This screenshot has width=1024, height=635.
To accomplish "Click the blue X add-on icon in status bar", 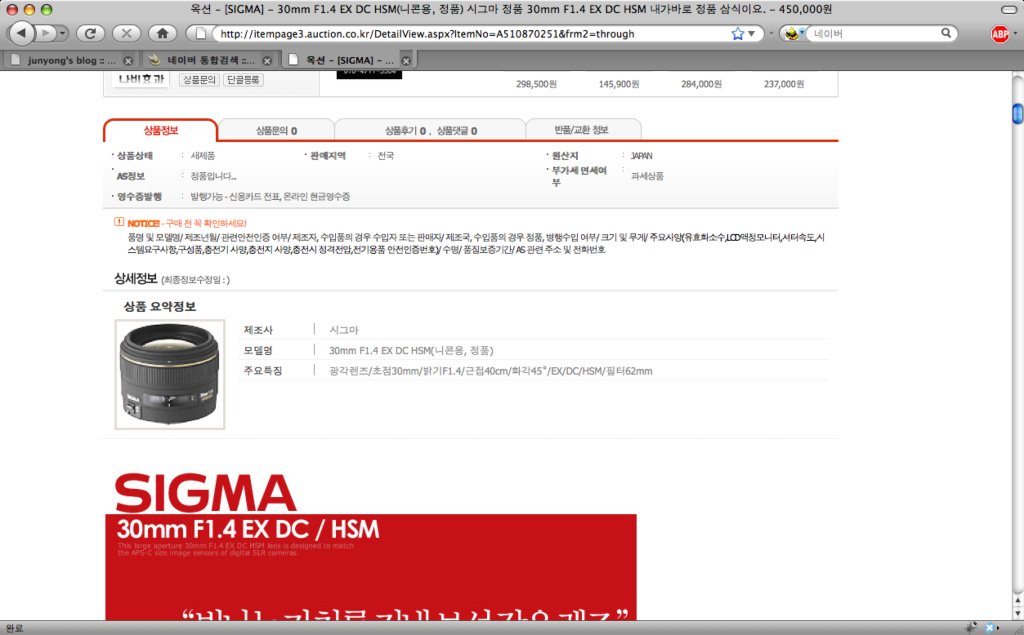I will pyautogui.click(x=989, y=627).
